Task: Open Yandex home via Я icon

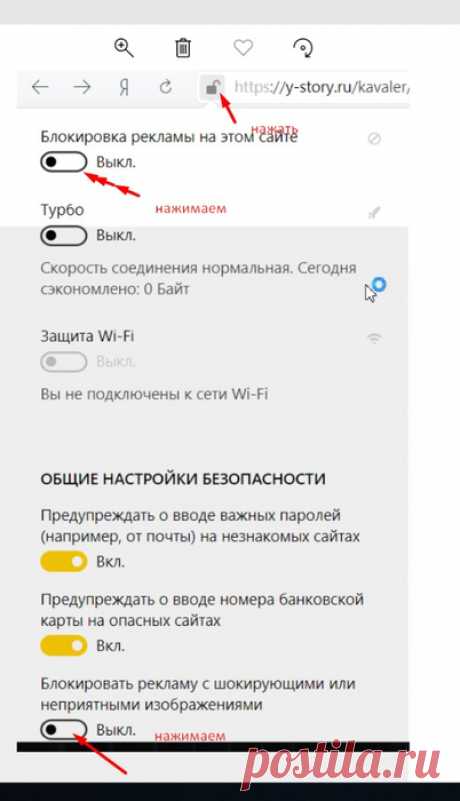Action: coord(124,88)
